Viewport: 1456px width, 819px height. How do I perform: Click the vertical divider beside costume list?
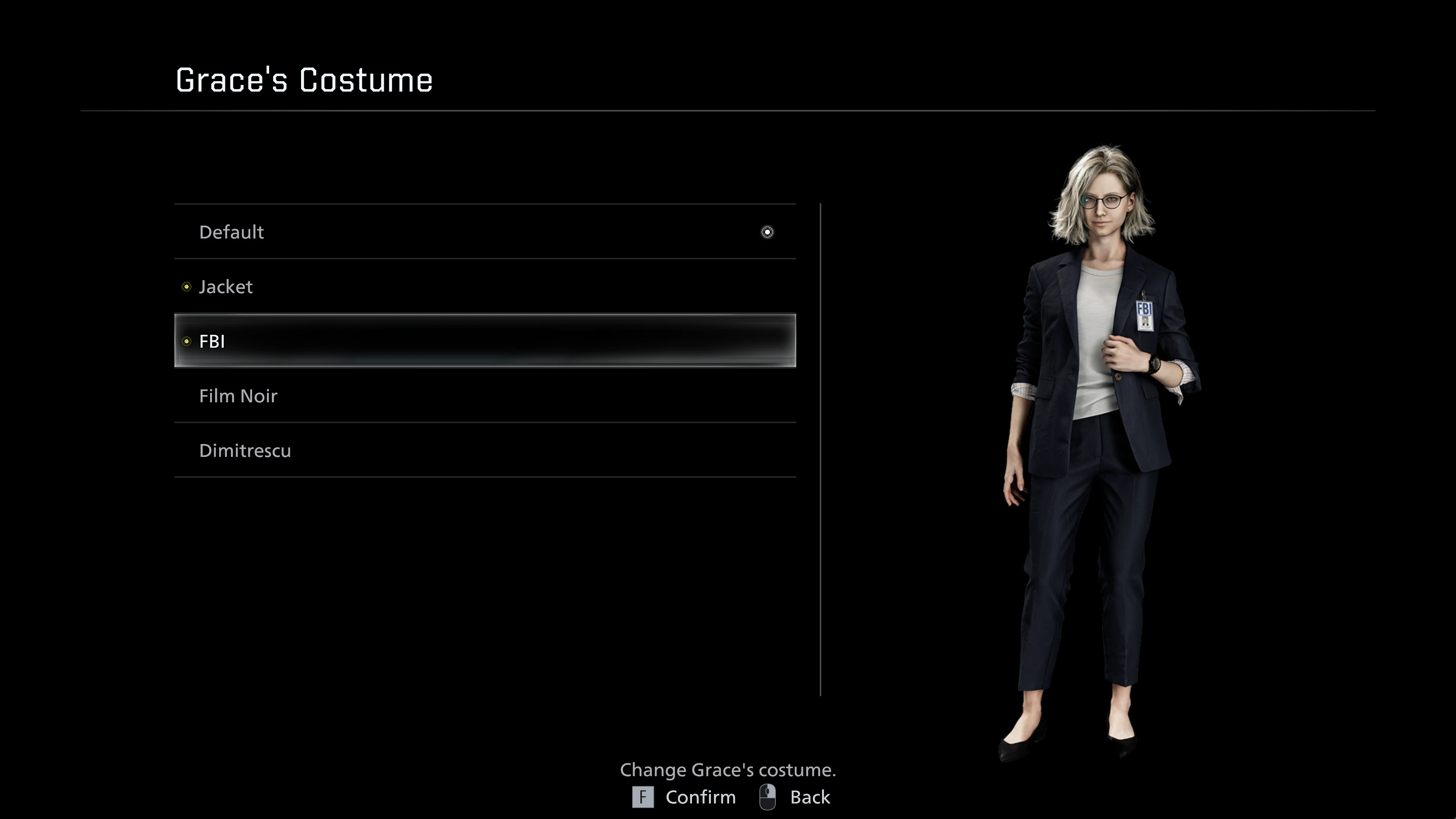coord(820,449)
